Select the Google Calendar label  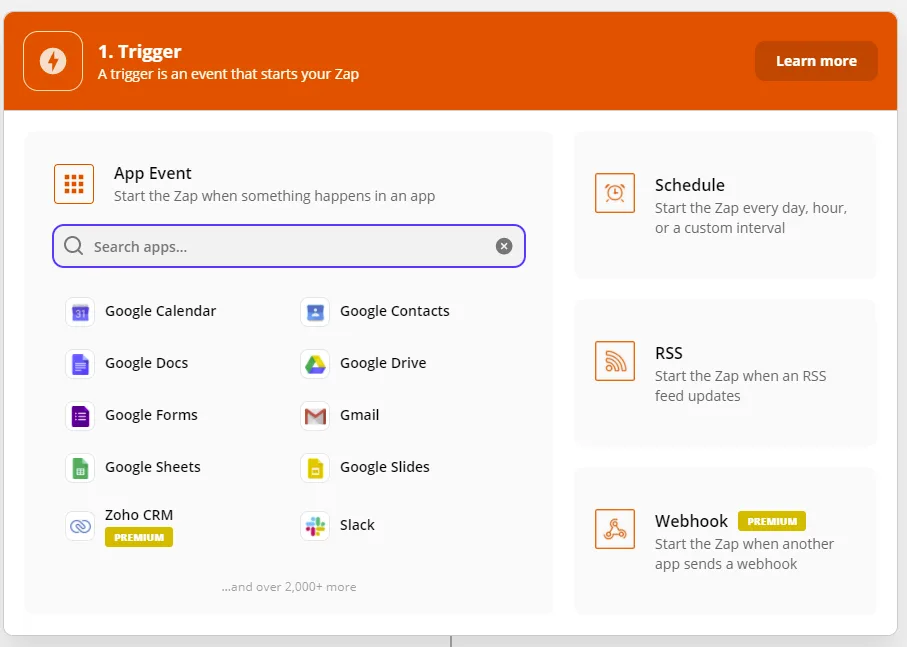click(x=160, y=311)
